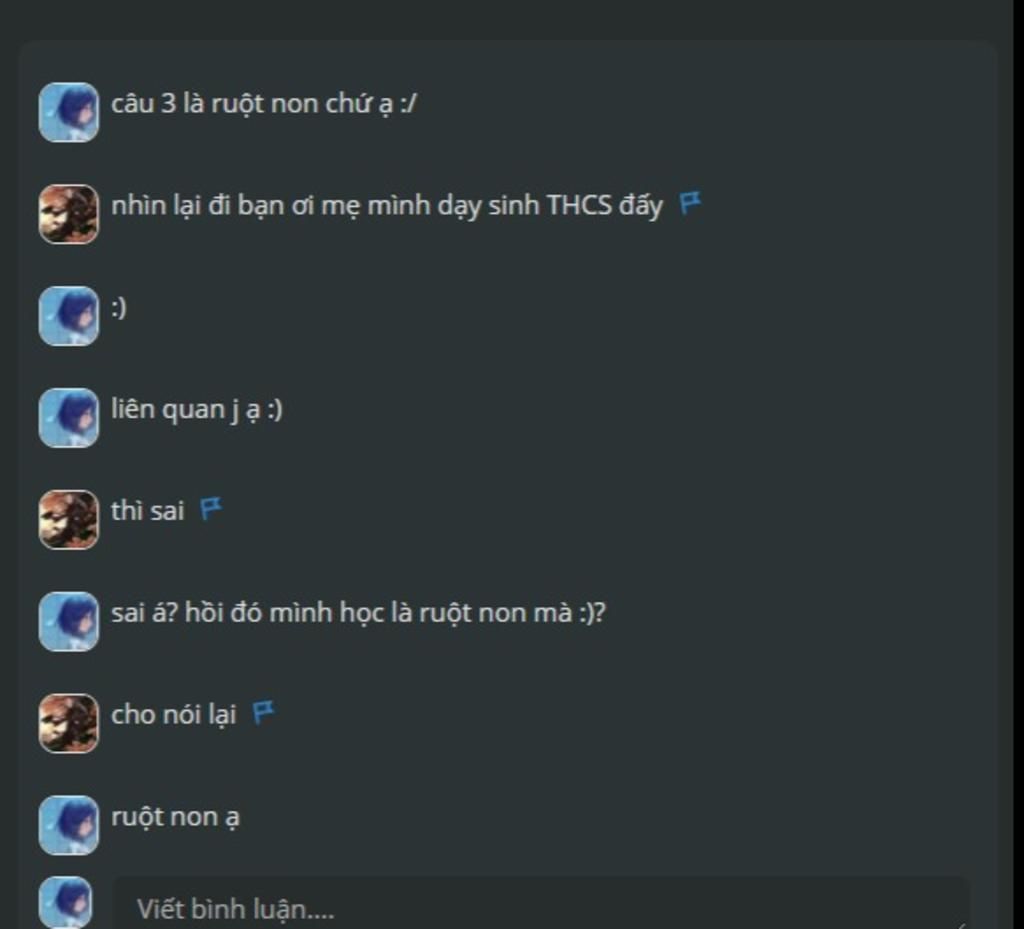This screenshot has height=929, width=1024.
Task: Click the last comment "ruột non ạ"
Action: tap(175, 817)
